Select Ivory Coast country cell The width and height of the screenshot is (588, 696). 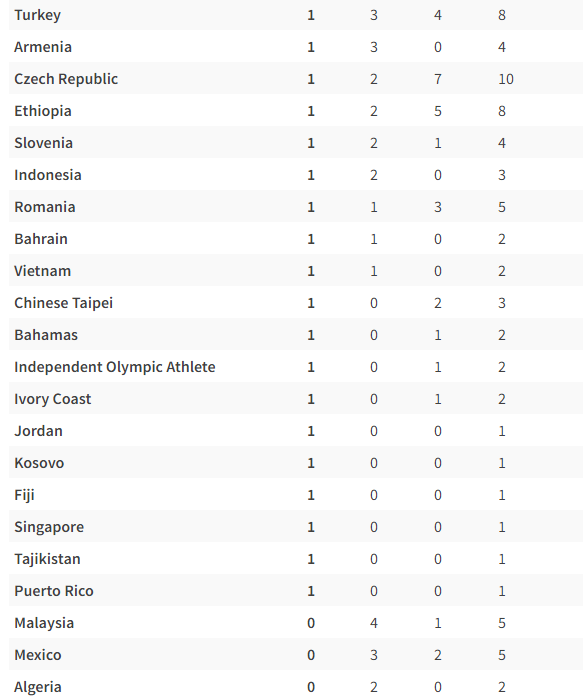[x=52, y=399]
